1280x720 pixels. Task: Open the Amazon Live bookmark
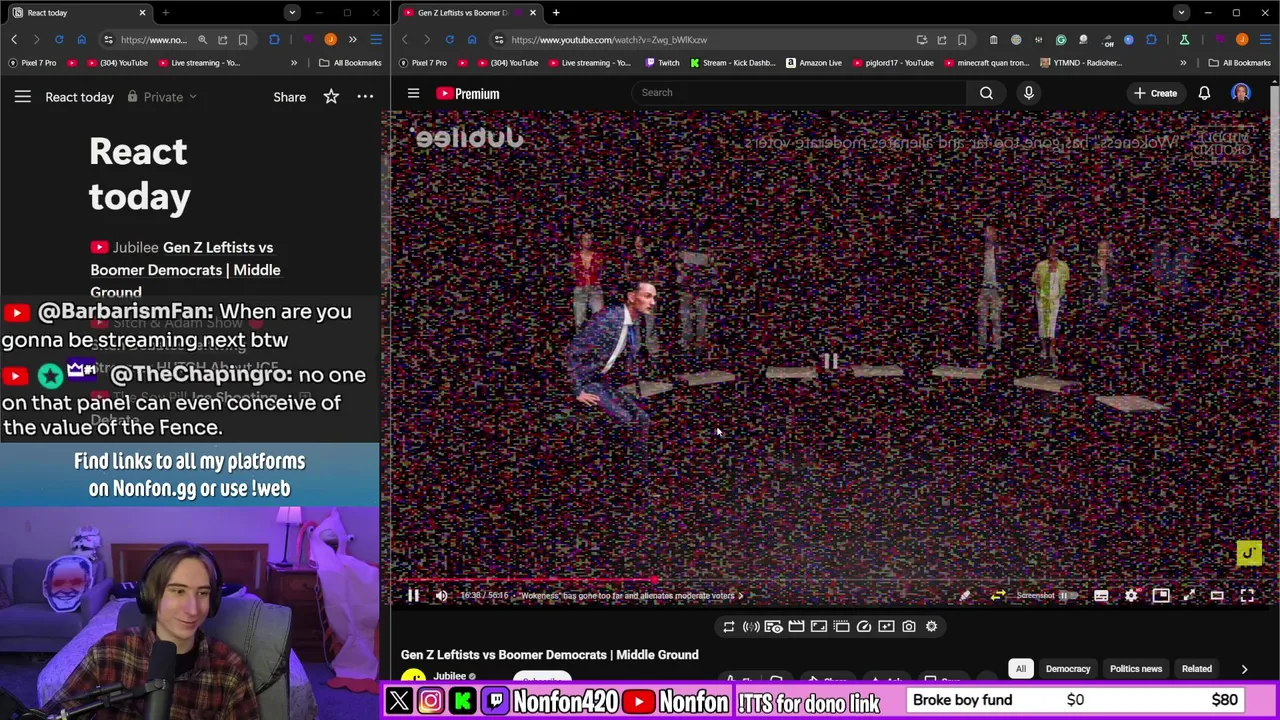[x=813, y=63]
